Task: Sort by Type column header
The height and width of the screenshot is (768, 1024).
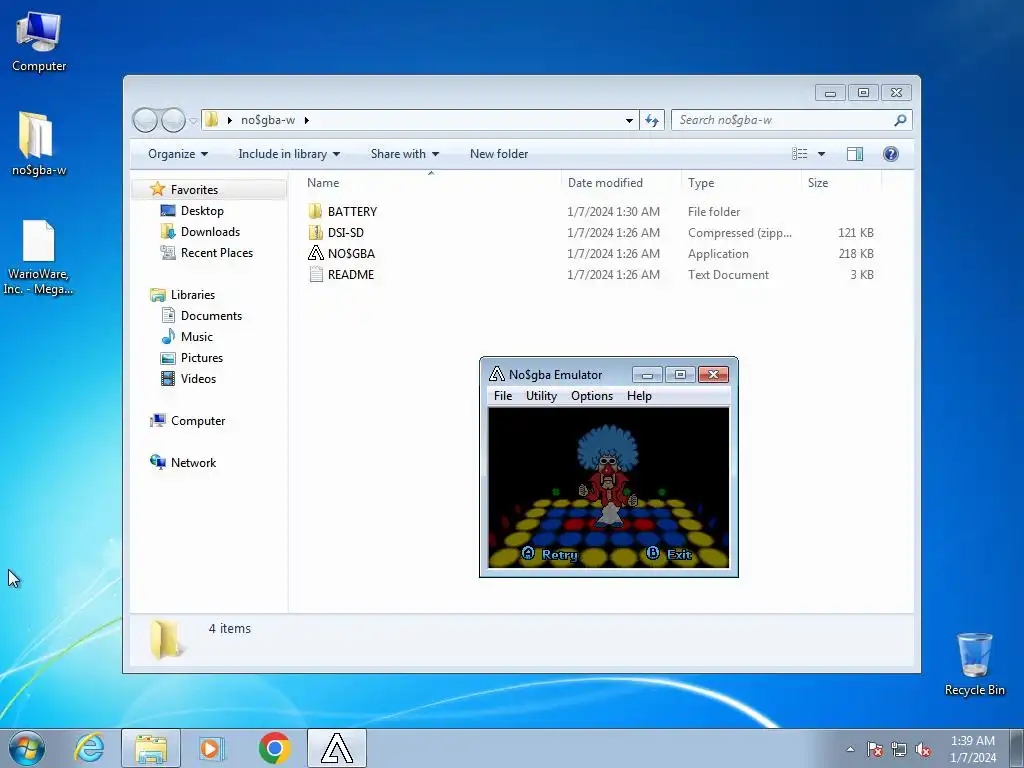Action: 741,183
